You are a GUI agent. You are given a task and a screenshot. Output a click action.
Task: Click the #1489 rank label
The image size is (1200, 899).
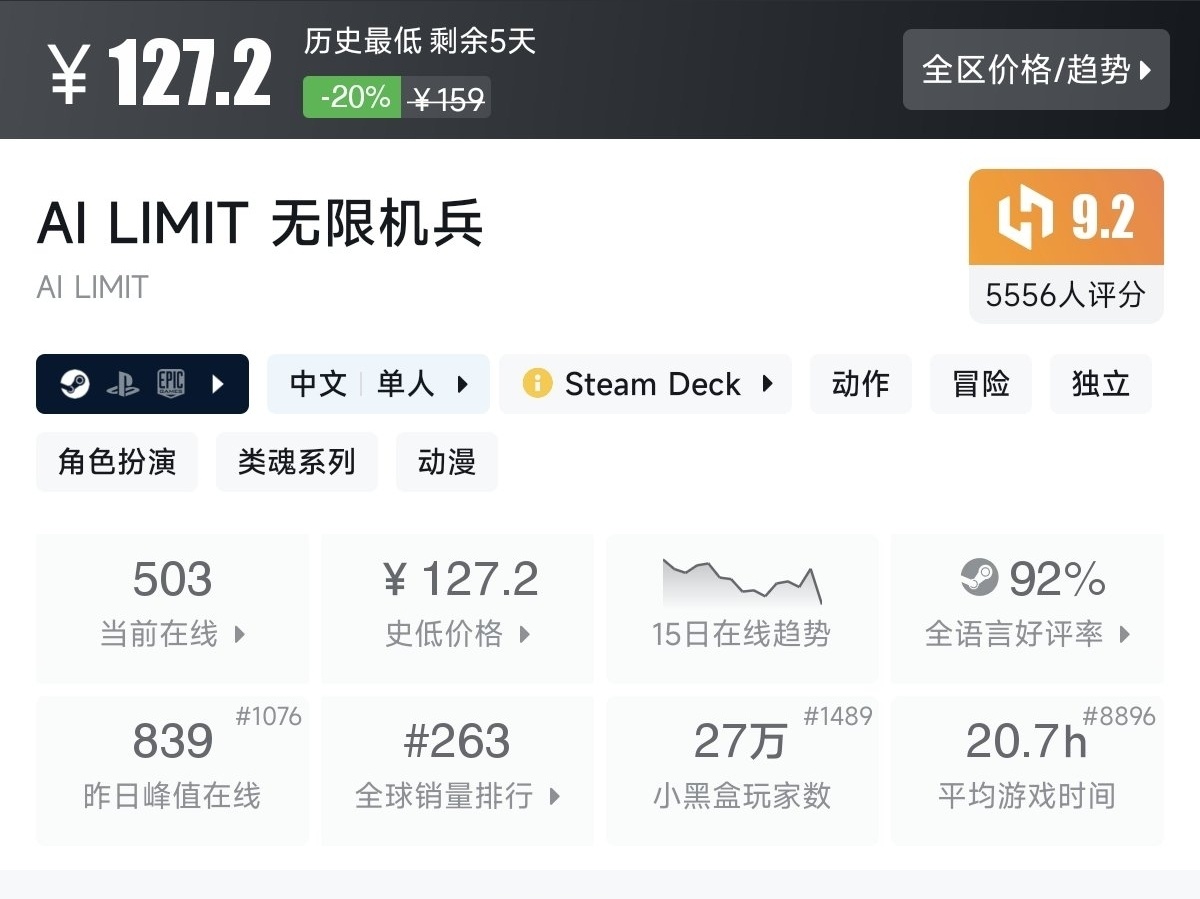(838, 716)
